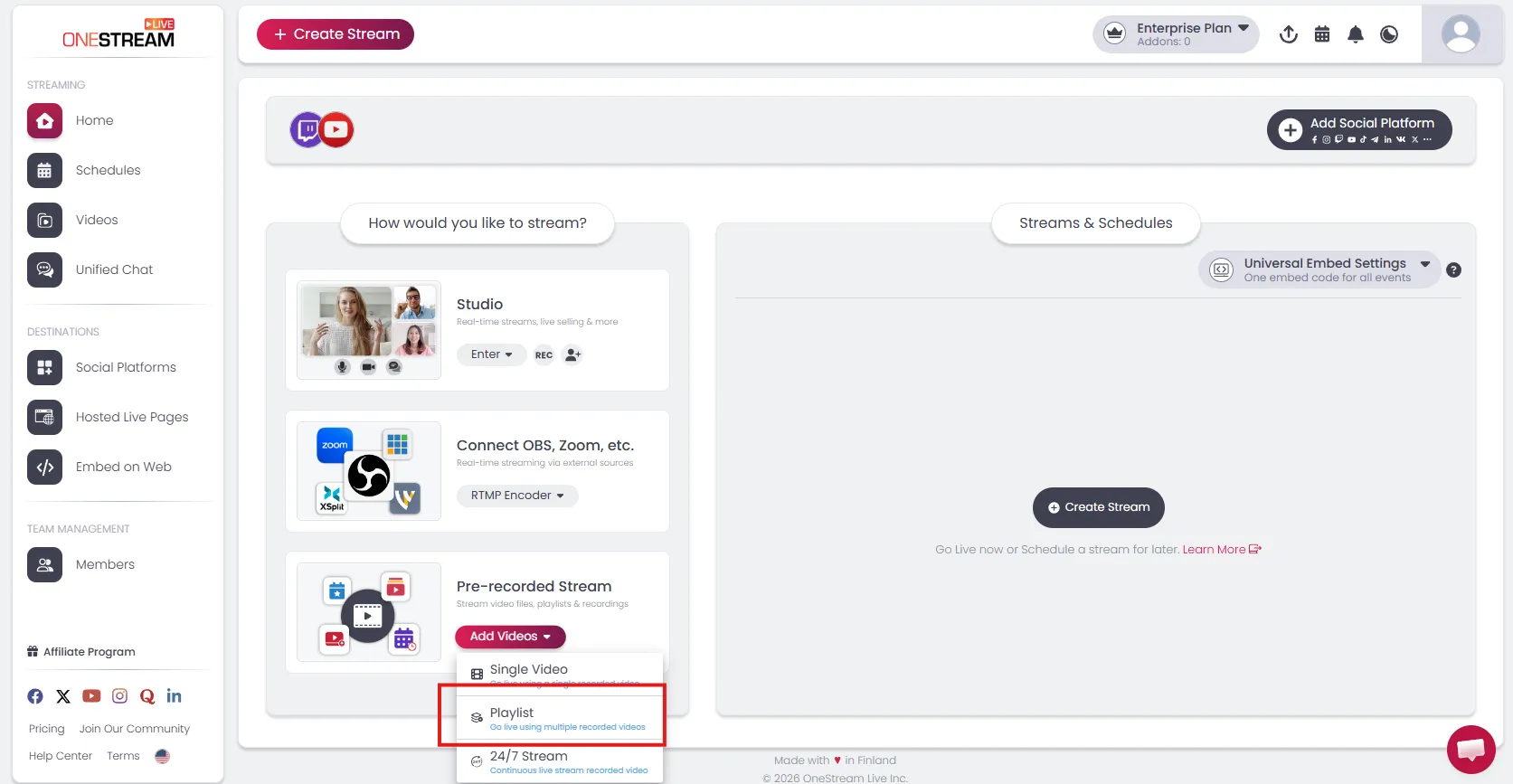Click the help question mark icon
The height and width of the screenshot is (784, 1513).
(x=1453, y=270)
